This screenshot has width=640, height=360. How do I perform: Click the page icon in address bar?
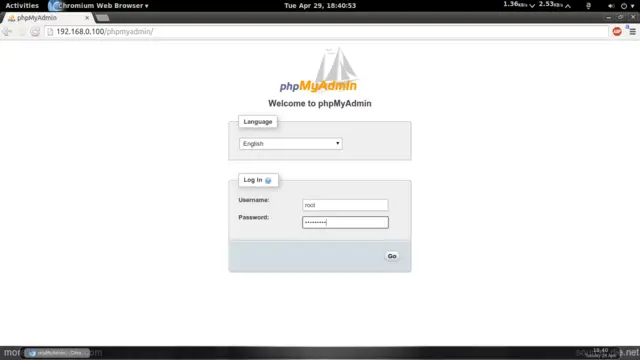pyautogui.click(x=50, y=32)
